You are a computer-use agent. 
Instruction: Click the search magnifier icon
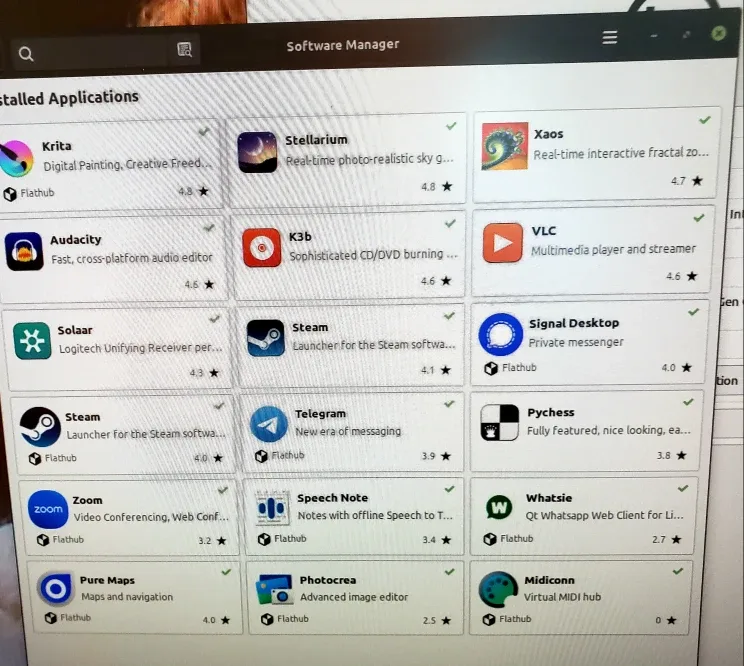26,54
